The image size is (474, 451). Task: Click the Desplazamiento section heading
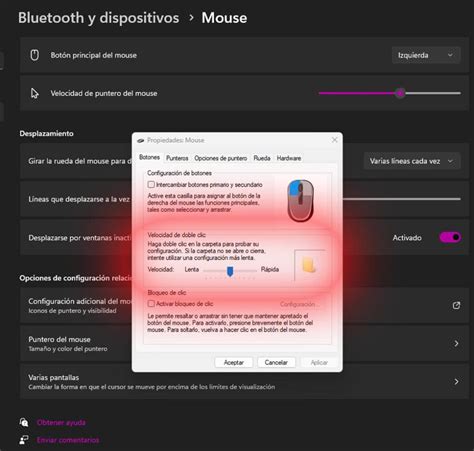coord(46,133)
